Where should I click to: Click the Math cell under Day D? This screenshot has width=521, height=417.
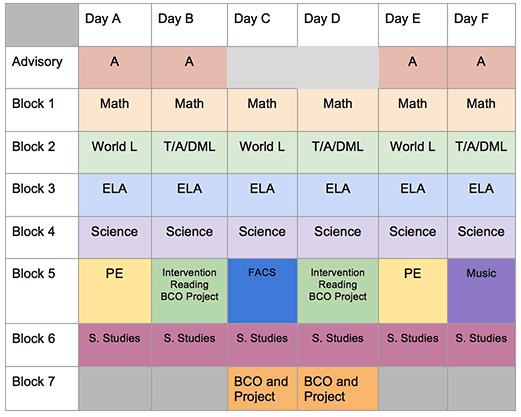click(338, 110)
